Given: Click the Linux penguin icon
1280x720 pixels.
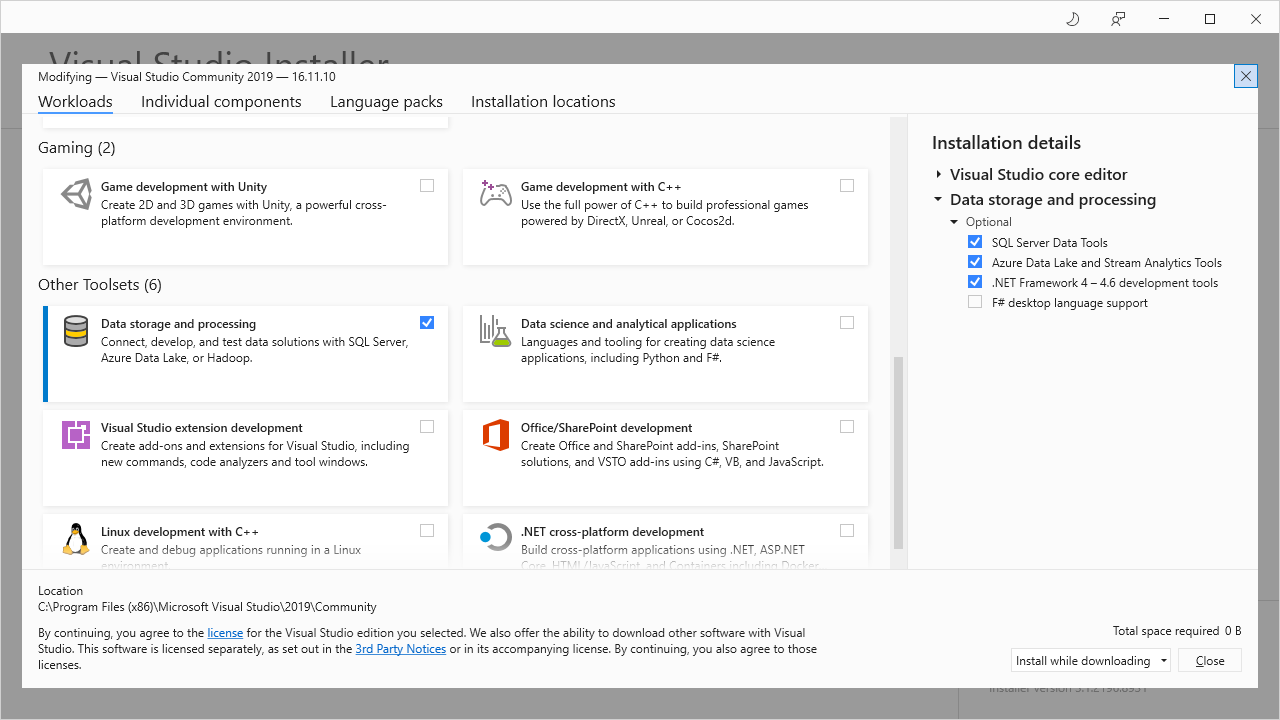Looking at the screenshot, I should pyautogui.click(x=76, y=539).
